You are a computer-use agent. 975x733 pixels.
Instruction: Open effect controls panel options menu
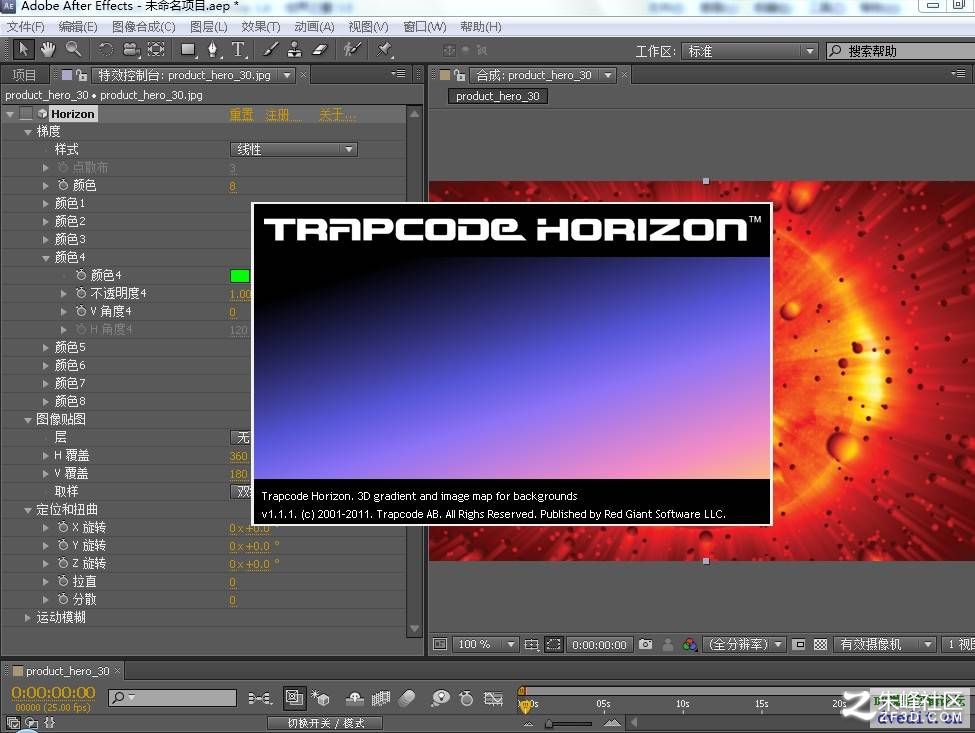click(x=399, y=74)
